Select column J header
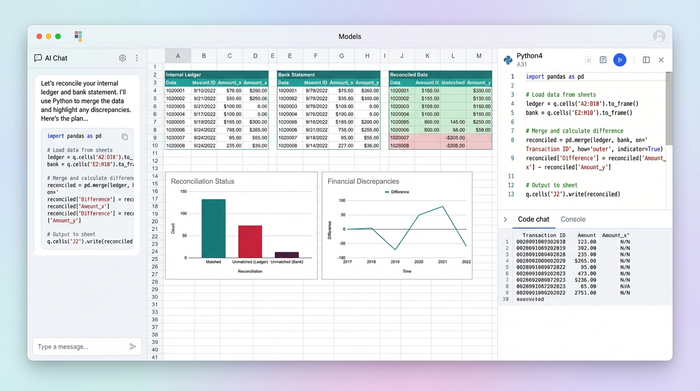 coord(401,56)
